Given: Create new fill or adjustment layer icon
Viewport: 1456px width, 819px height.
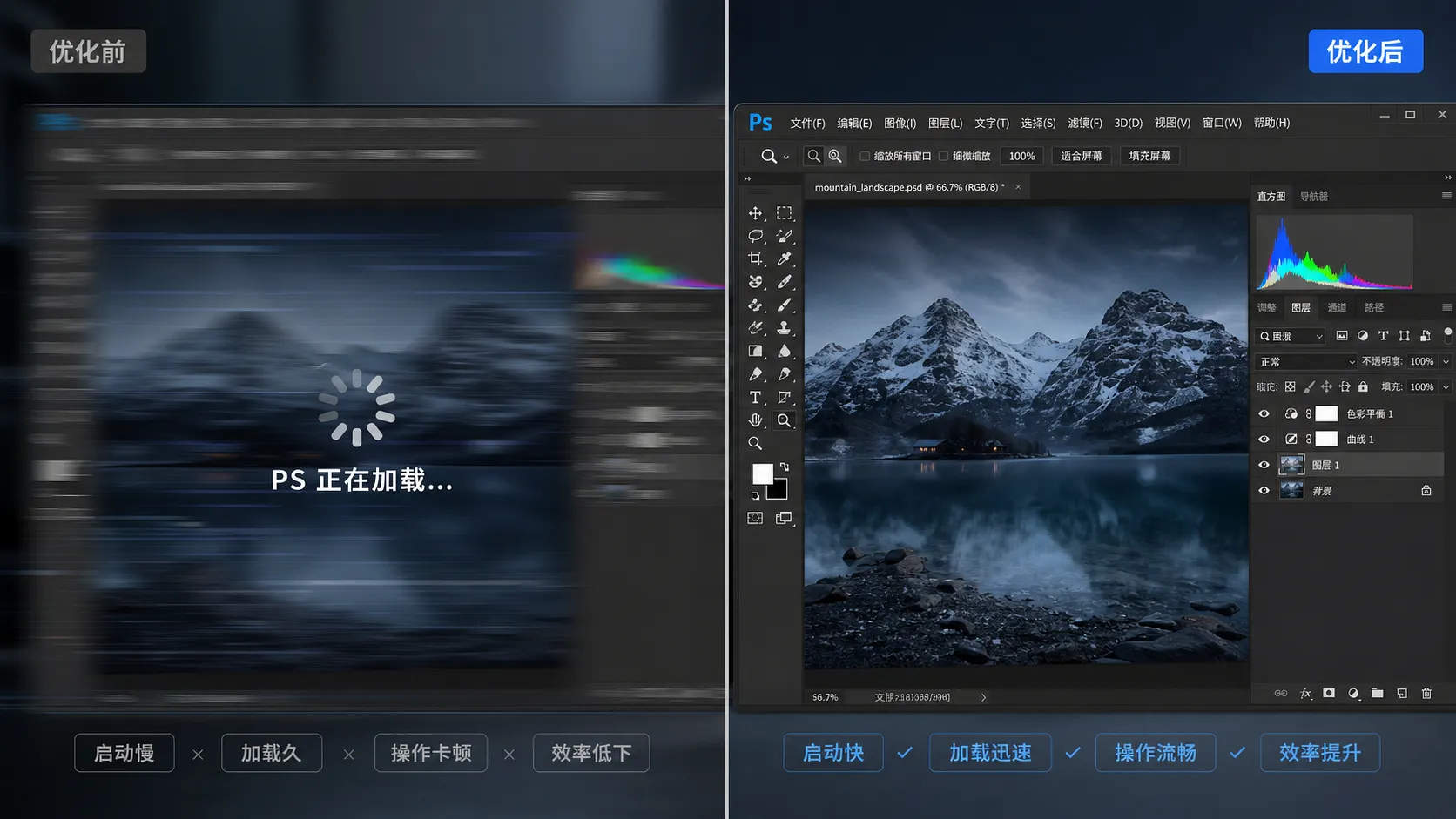Looking at the screenshot, I should pyautogui.click(x=1353, y=694).
